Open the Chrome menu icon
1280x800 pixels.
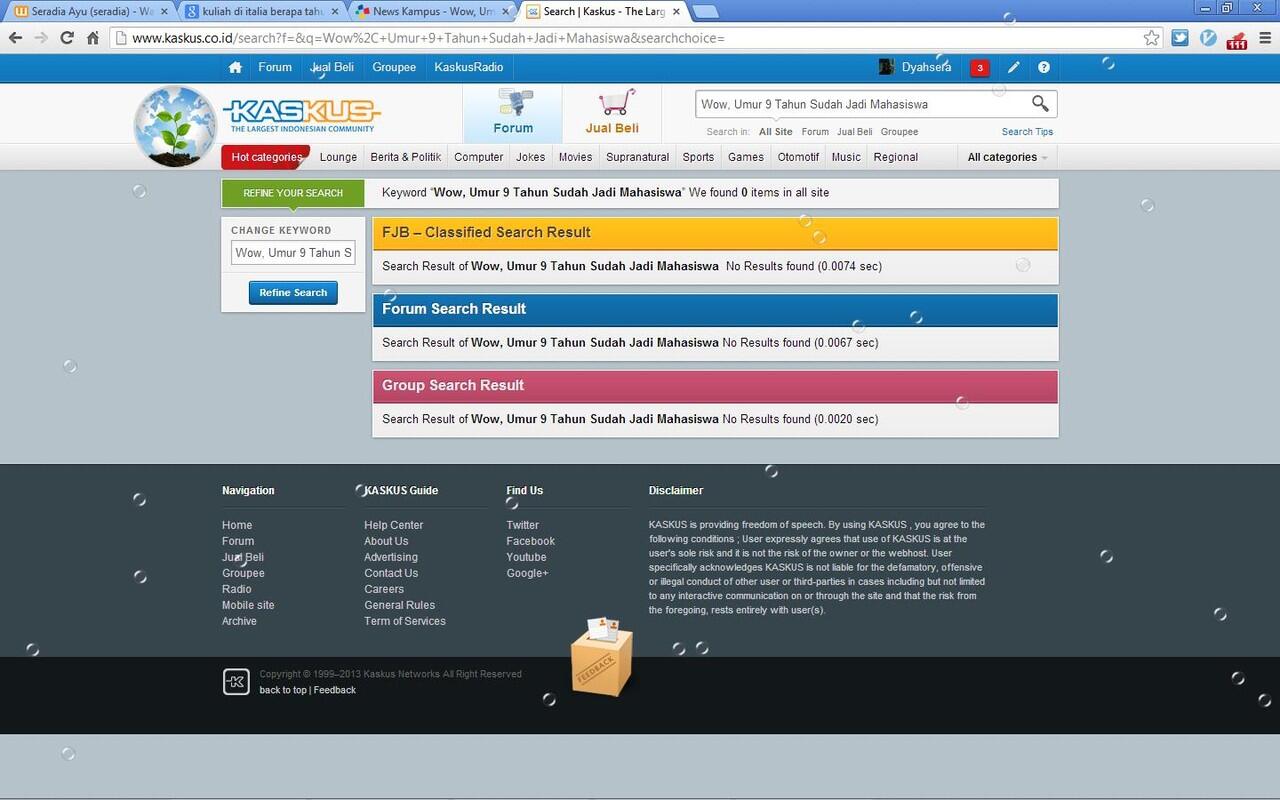point(1265,38)
